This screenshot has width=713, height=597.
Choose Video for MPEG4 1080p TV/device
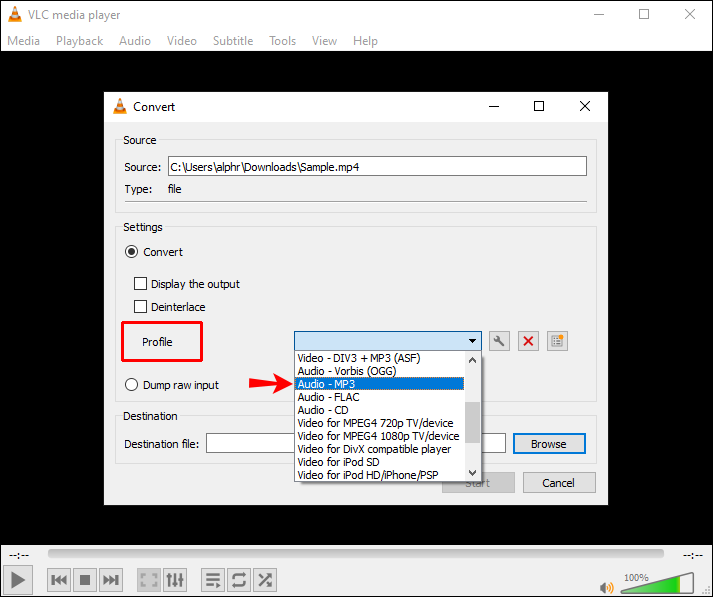click(380, 436)
